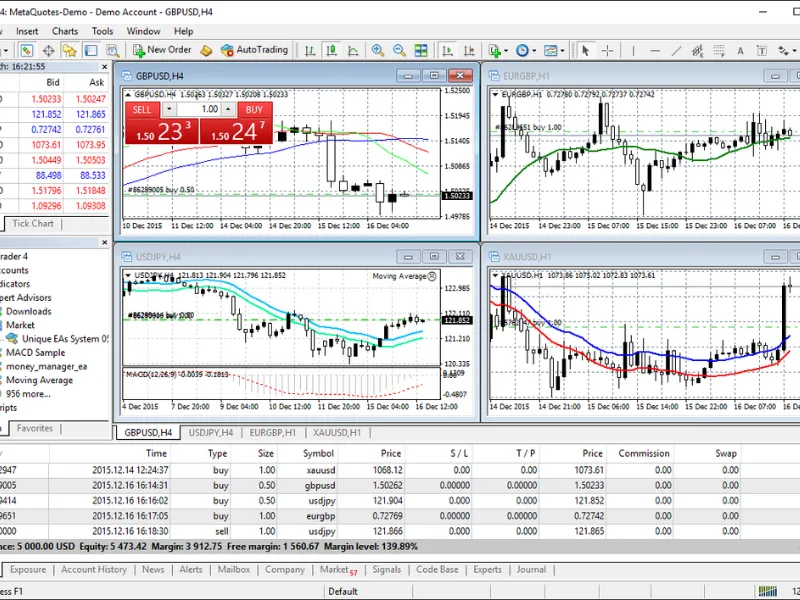The width and height of the screenshot is (800, 600).
Task: Click the New Order button
Action: coord(162,50)
